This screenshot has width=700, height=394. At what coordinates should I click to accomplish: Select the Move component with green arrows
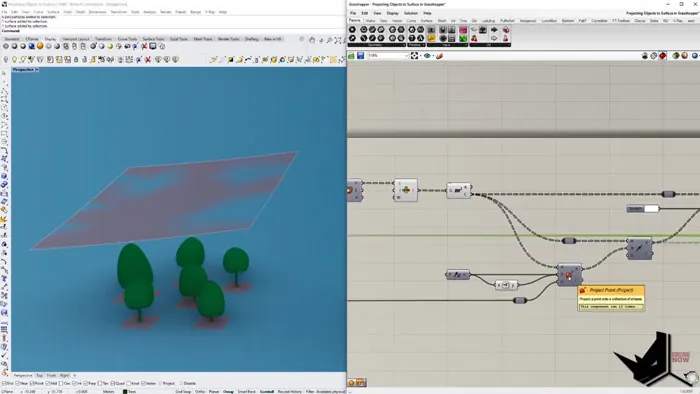click(405, 190)
